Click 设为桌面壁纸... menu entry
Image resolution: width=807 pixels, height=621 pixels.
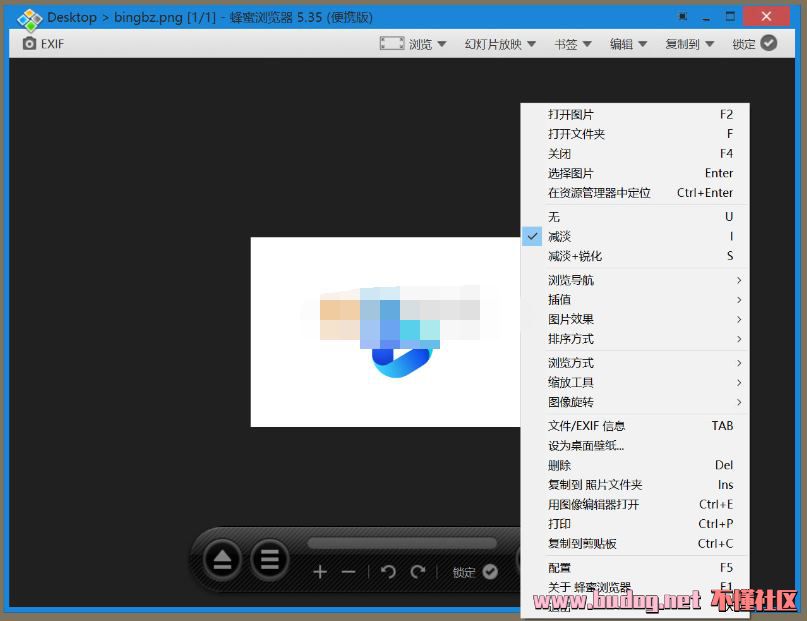click(635, 445)
